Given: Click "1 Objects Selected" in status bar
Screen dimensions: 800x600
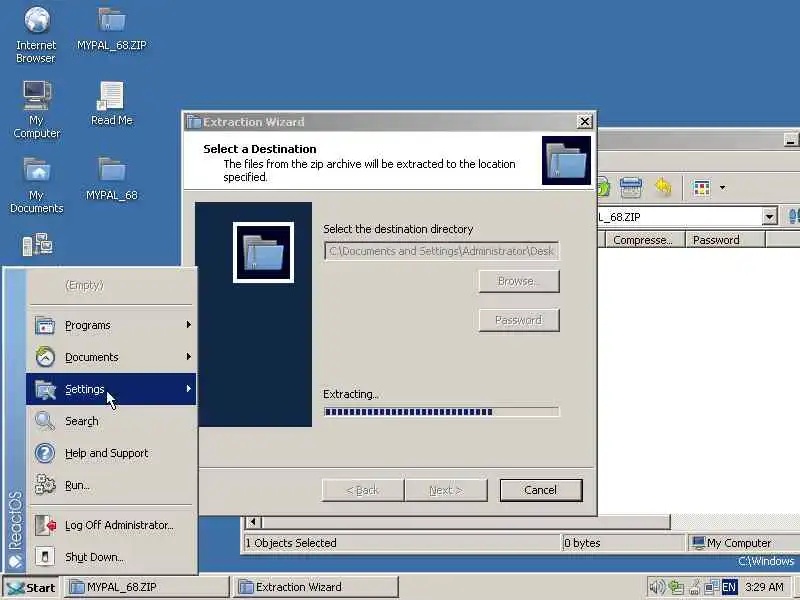Looking at the screenshot, I should (x=291, y=543).
